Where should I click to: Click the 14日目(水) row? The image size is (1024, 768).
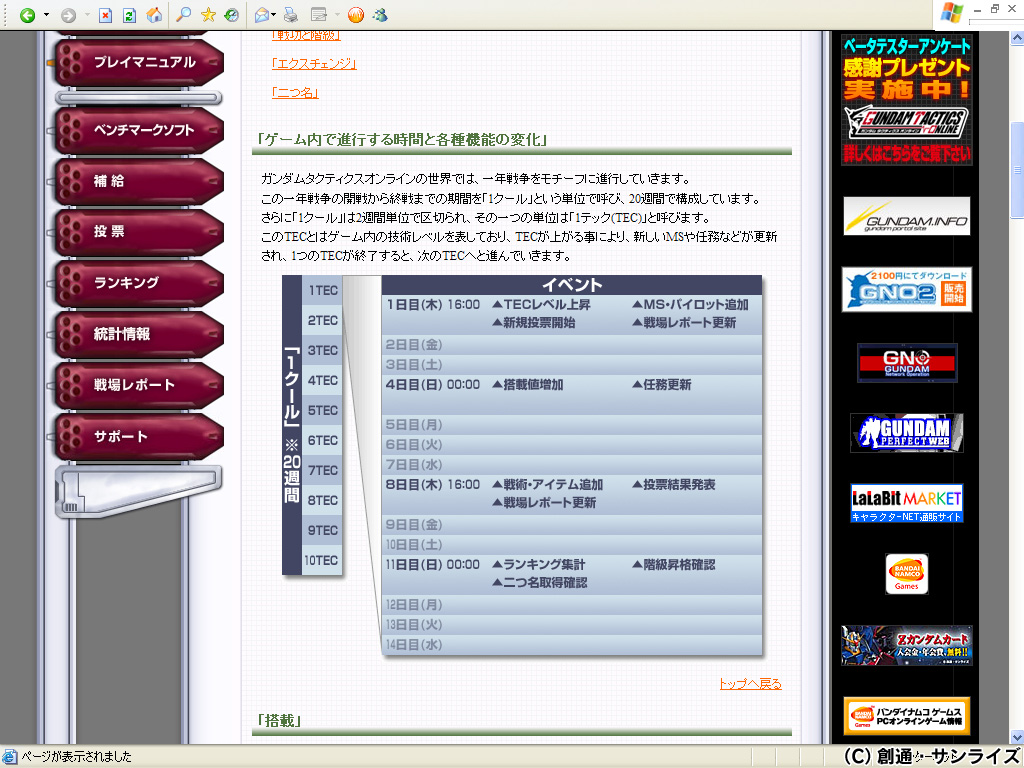click(x=572, y=645)
